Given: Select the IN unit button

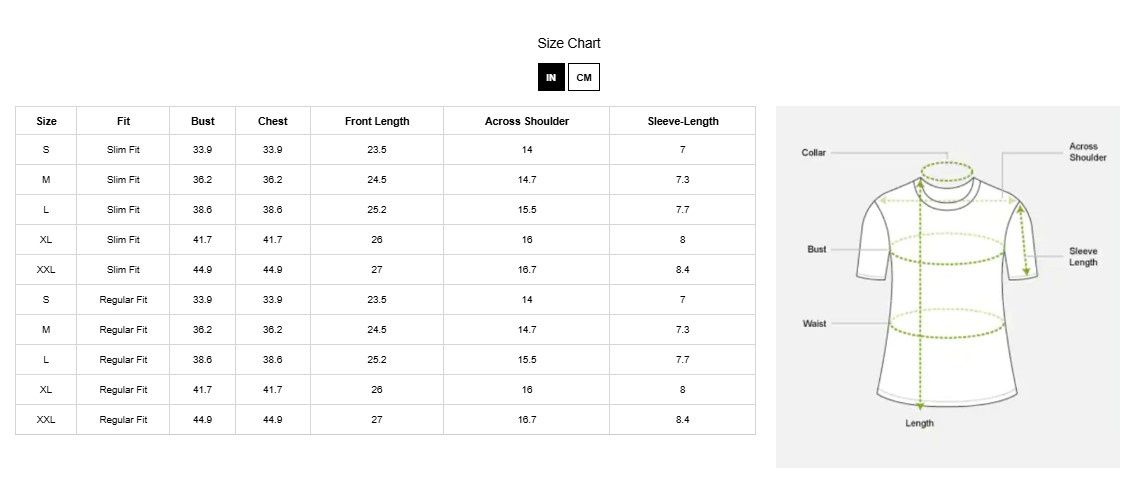Looking at the screenshot, I should coord(551,77).
